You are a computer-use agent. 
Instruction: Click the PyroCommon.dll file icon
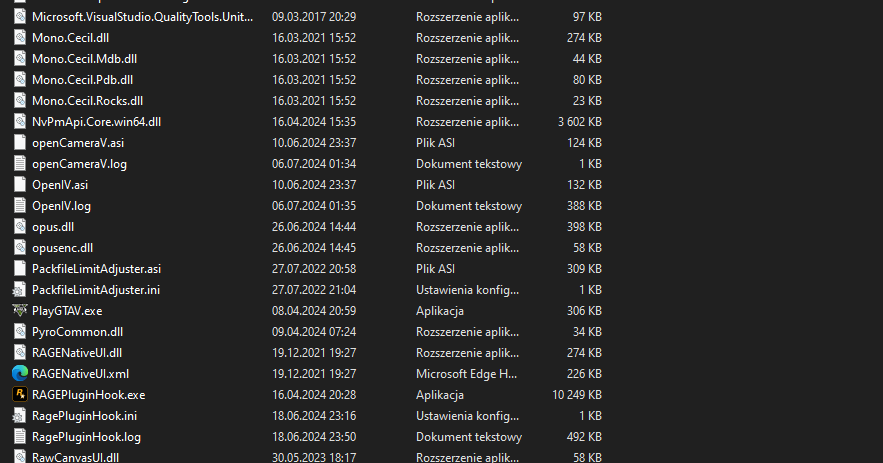(19, 331)
